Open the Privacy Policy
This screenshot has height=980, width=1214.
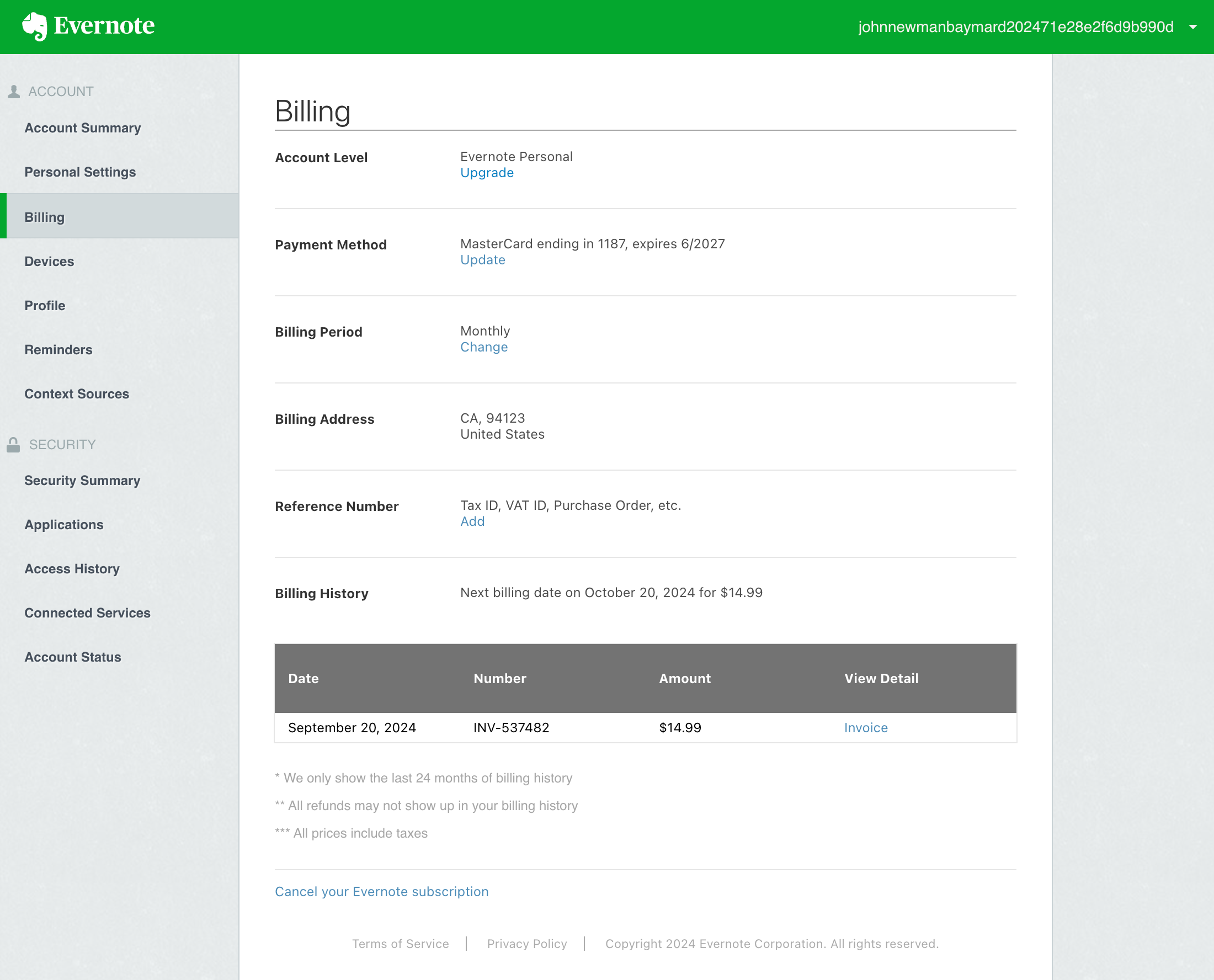point(526,944)
